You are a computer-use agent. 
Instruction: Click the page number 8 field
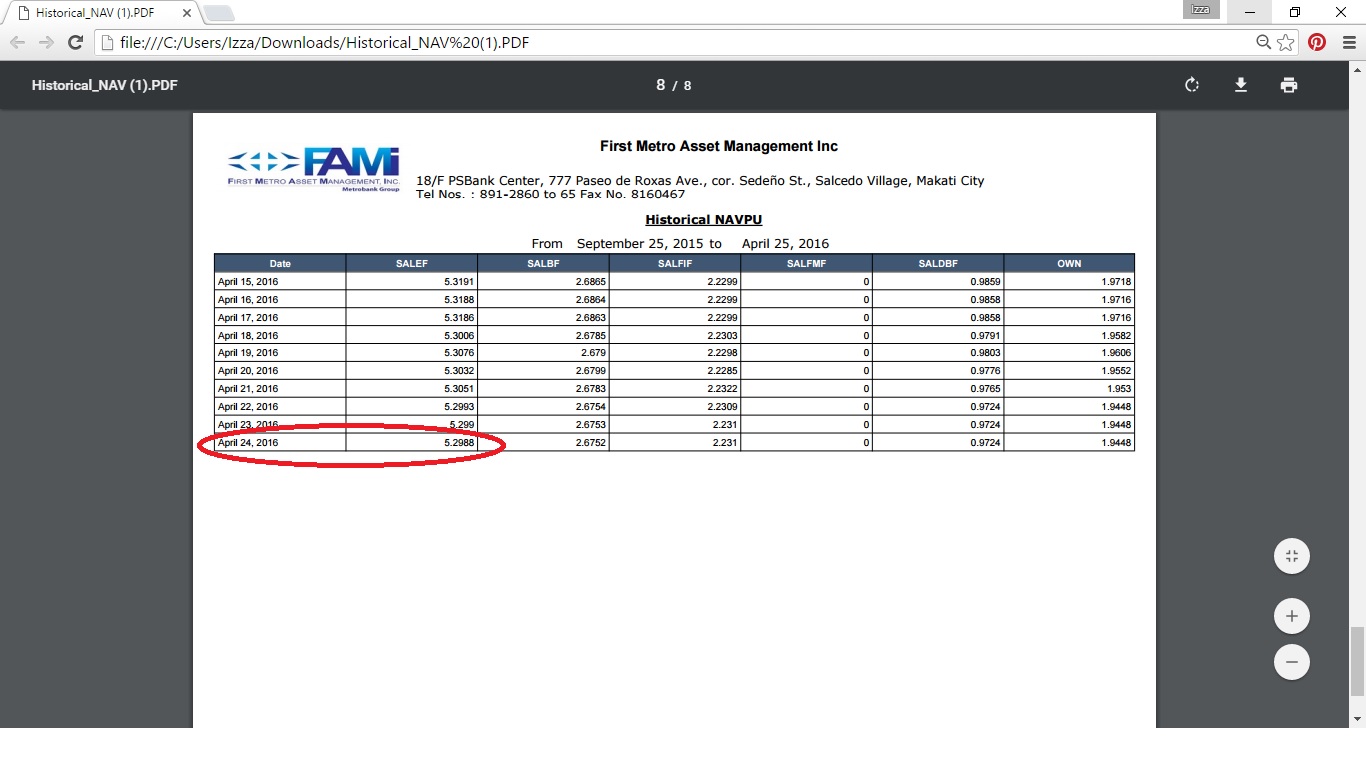pyautogui.click(x=661, y=85)
